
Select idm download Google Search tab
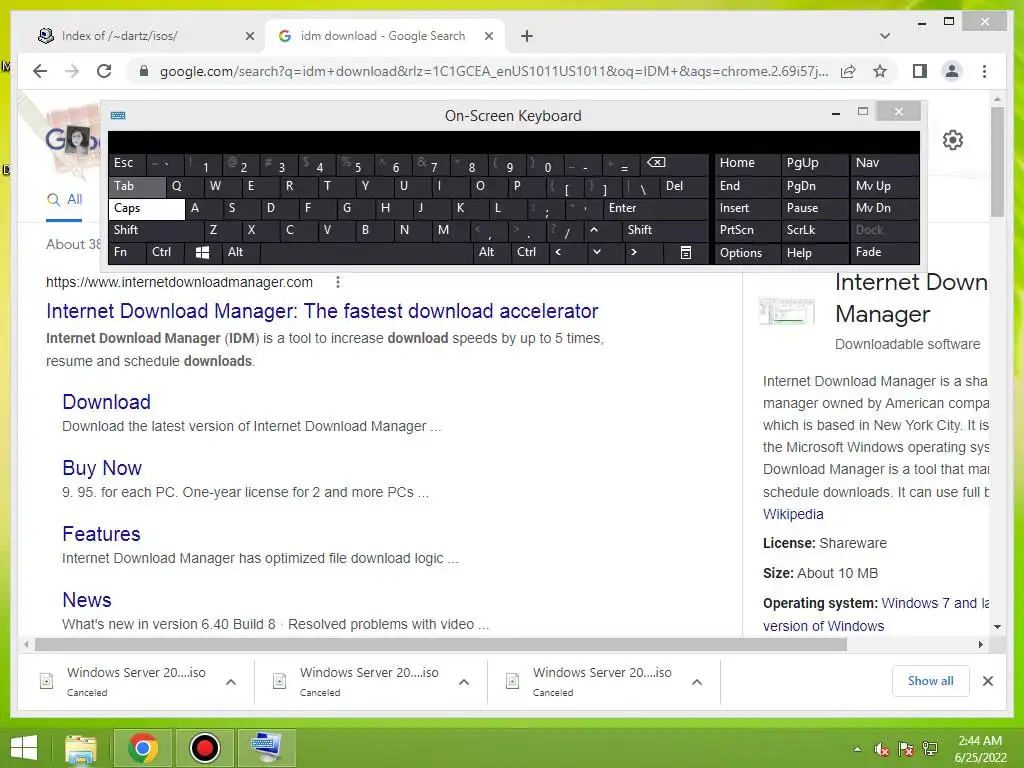pos(382,36)
